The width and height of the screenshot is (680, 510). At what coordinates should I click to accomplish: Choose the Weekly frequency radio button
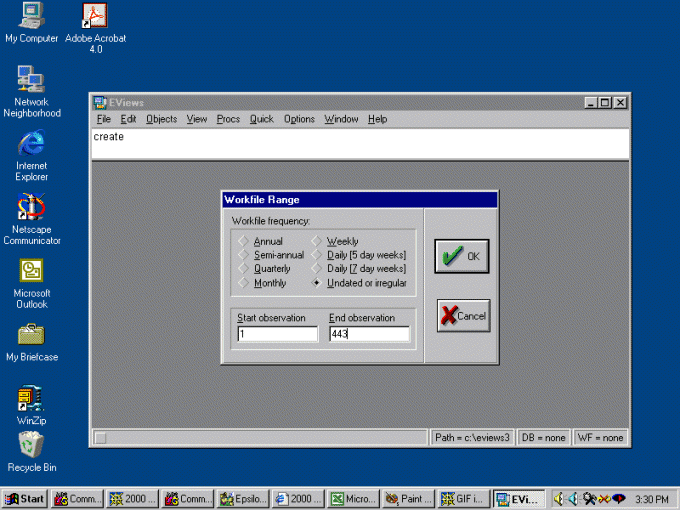coord(317,241)
